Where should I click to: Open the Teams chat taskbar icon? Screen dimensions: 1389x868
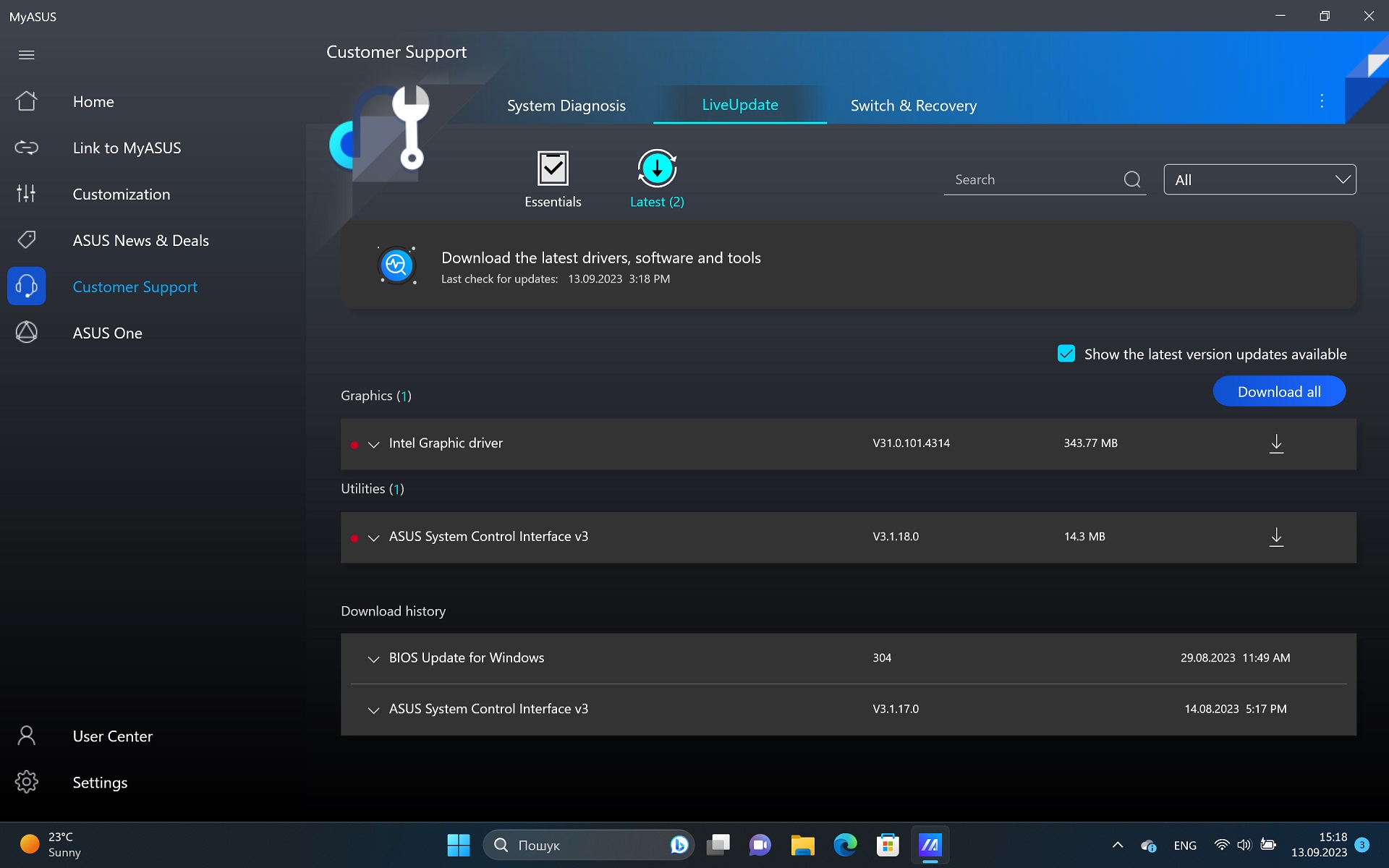click(x=760, y=845)
